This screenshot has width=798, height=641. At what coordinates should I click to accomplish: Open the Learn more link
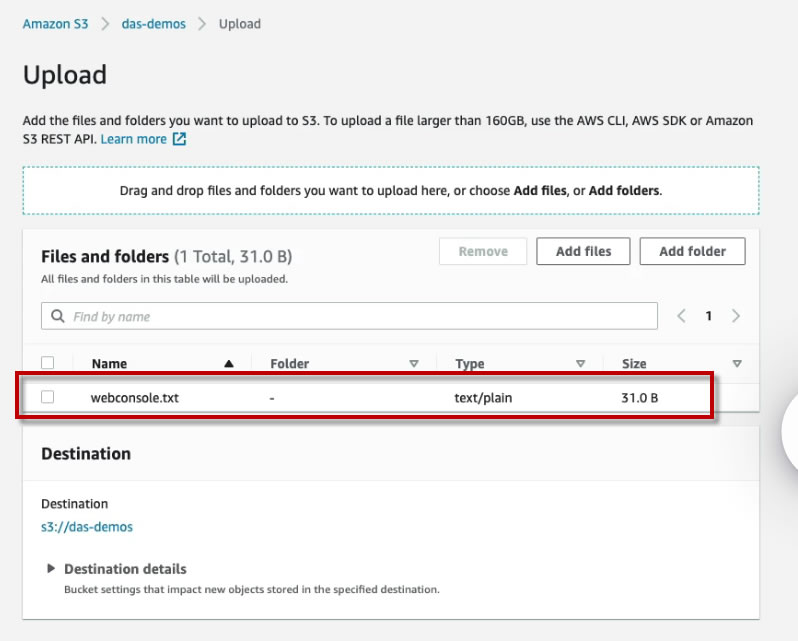click(133, 139)
